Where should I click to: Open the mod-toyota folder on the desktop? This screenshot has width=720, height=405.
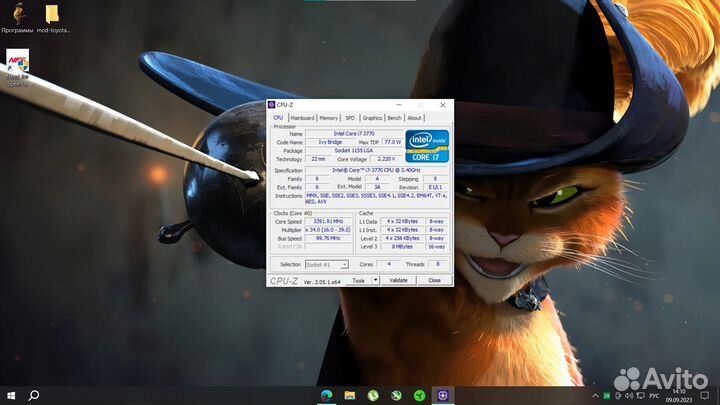coord(53,18)
